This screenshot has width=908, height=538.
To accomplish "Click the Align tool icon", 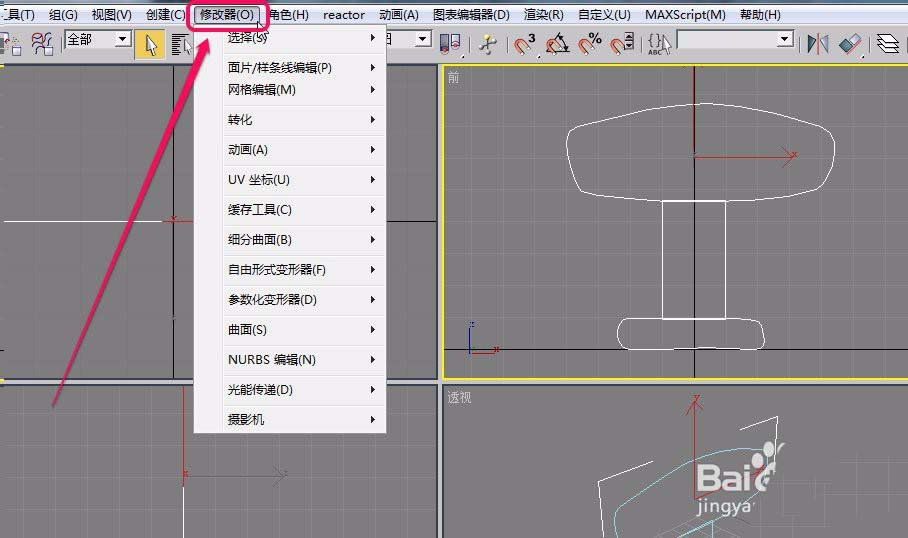I will point(850,43).
